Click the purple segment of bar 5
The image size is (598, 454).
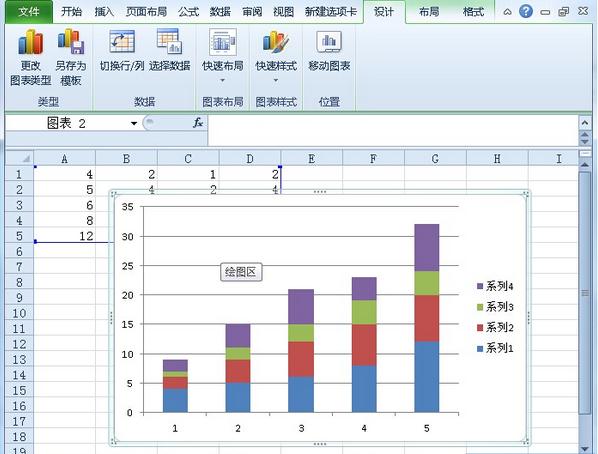click(x=426, y=248)
